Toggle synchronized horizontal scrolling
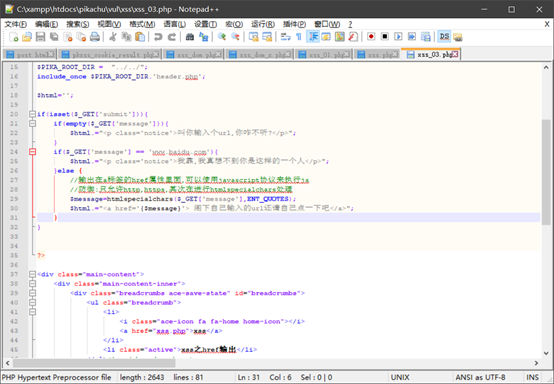Screen dimensions: 554x384 click(x=267, y=37)
